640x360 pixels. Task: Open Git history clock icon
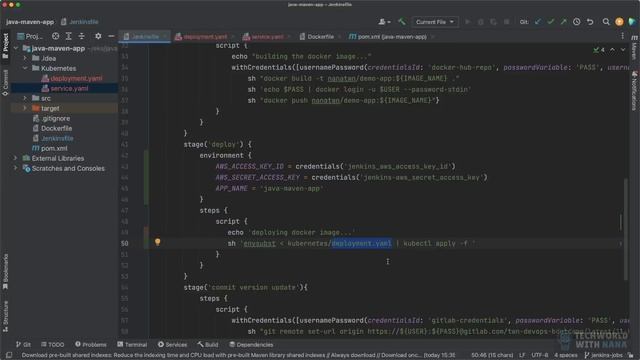click(576, 22)
